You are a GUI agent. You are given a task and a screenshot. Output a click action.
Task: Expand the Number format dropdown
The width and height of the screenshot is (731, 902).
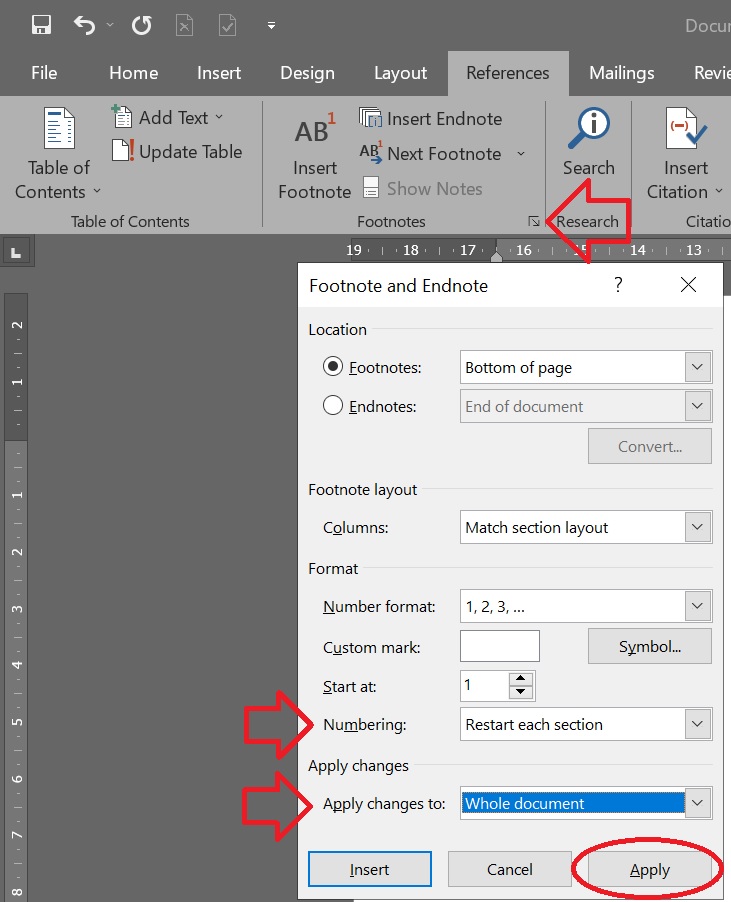coord(698,606)
